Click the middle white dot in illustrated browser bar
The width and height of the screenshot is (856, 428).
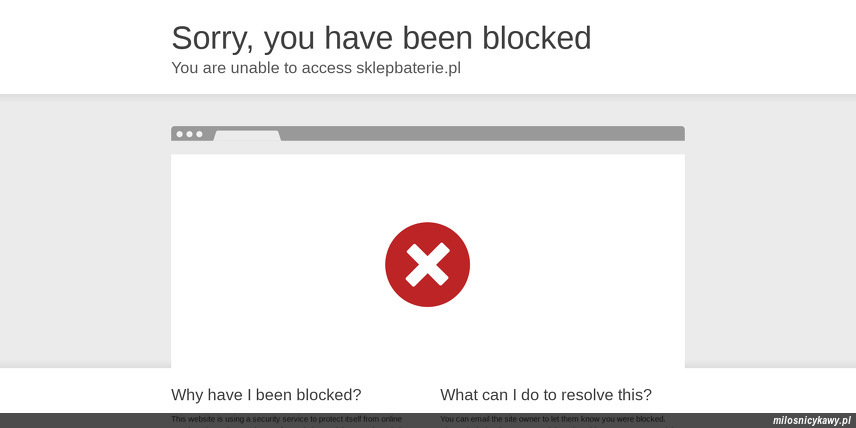[x=189, y=134]
